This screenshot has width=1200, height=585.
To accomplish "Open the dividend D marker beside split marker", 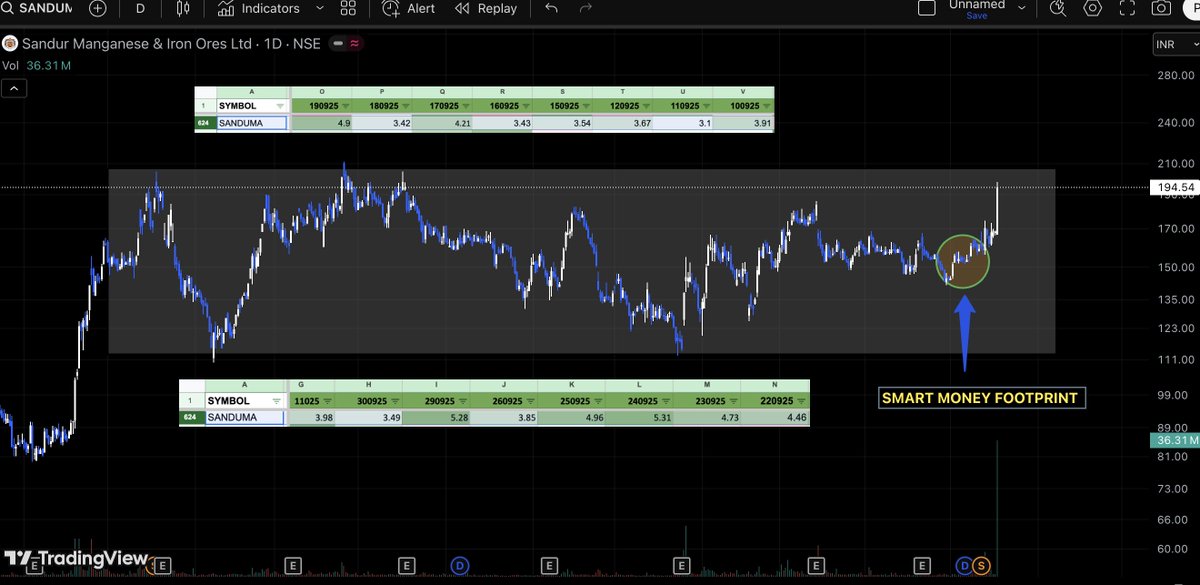I will pyautogui.click(x=965, y=566).
